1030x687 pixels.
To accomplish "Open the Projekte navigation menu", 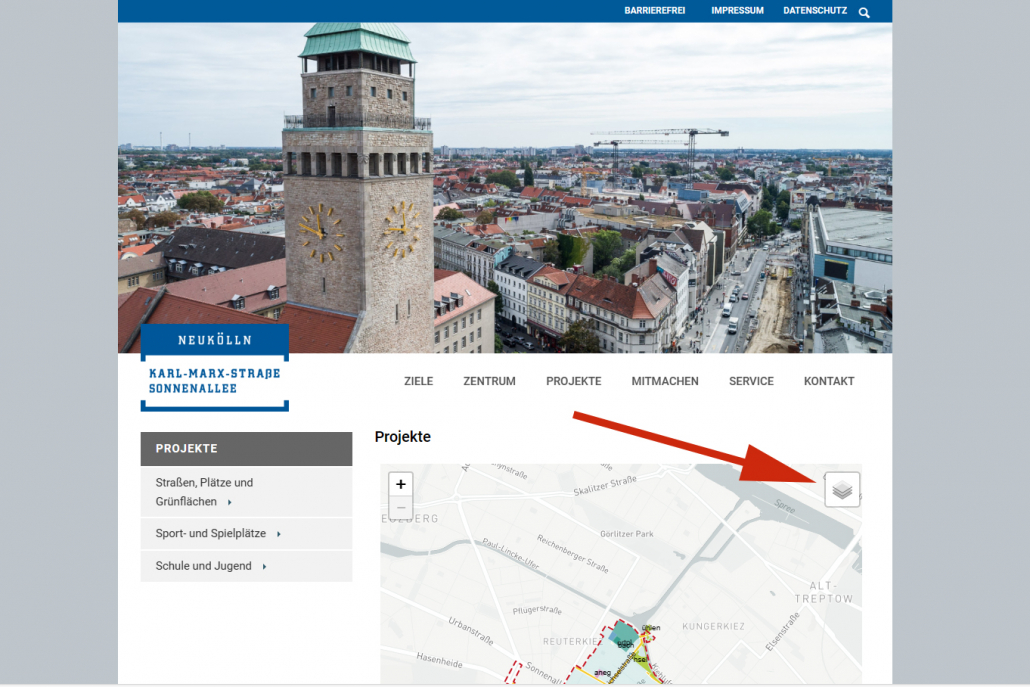I will click(573, 381).
